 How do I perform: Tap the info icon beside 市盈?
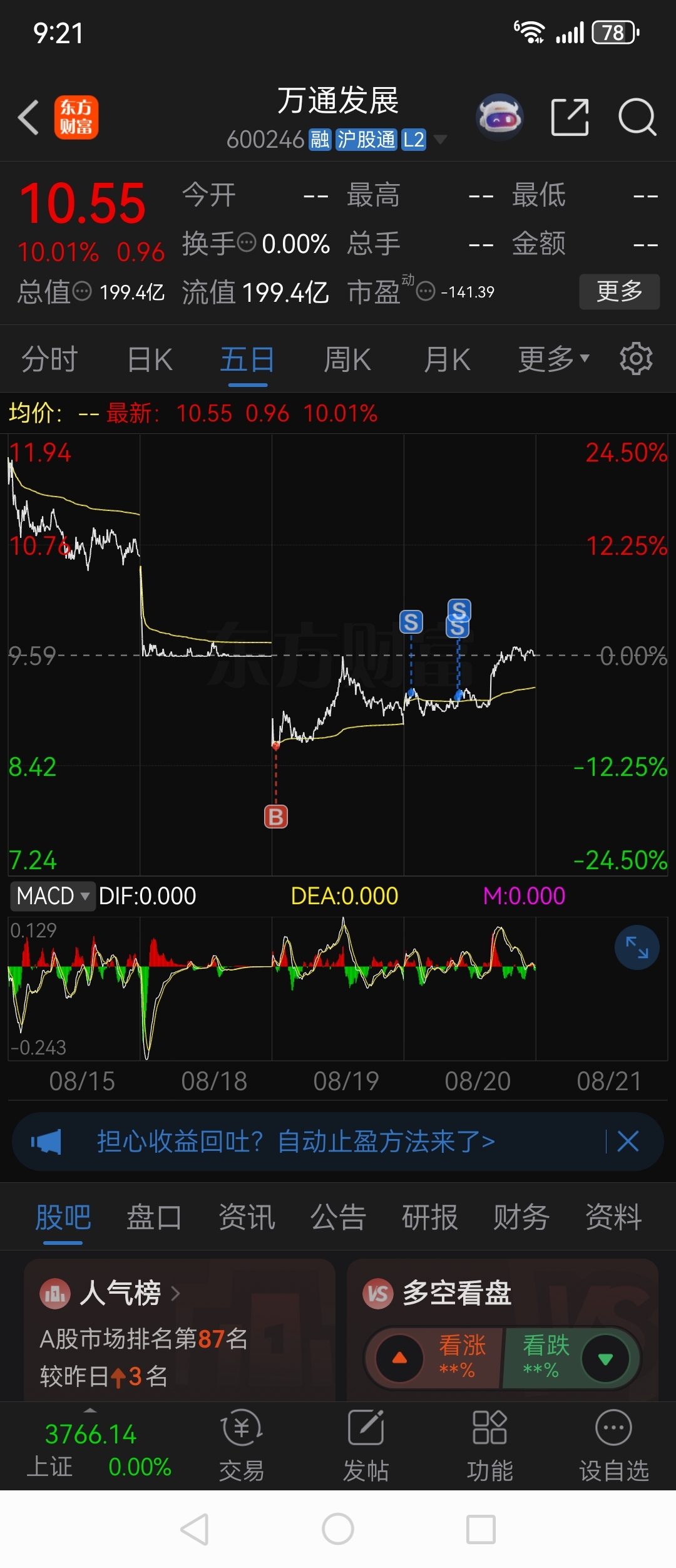[426, 291]
